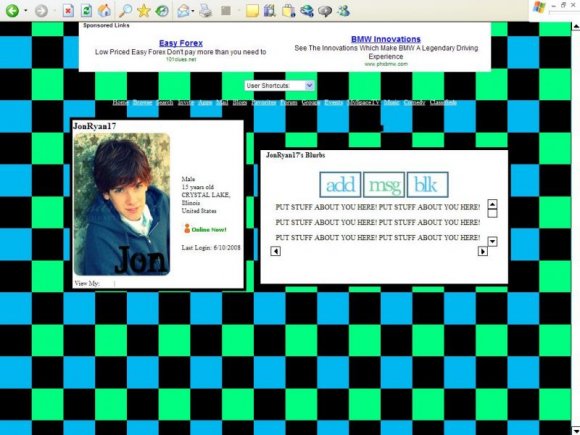This screenshot has height=435, width=580.
Task: Click the blurb box vertical scroll thumb
Action: [492, 213]
